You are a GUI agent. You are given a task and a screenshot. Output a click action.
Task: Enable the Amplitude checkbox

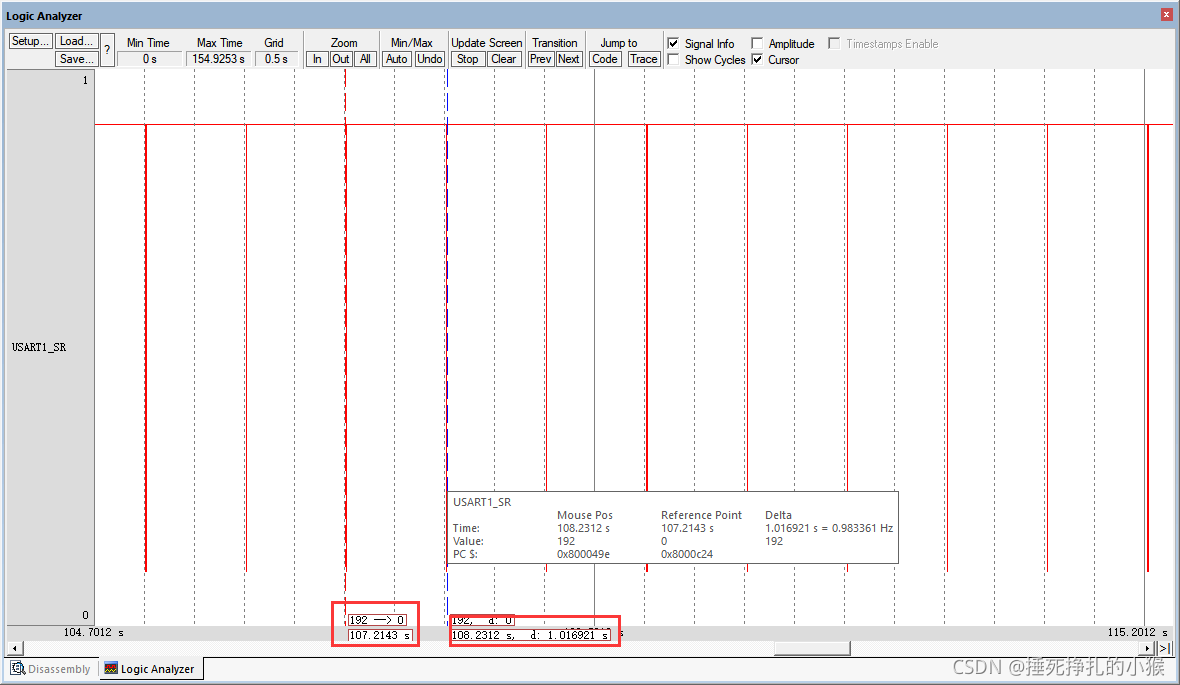click(757, 44)
